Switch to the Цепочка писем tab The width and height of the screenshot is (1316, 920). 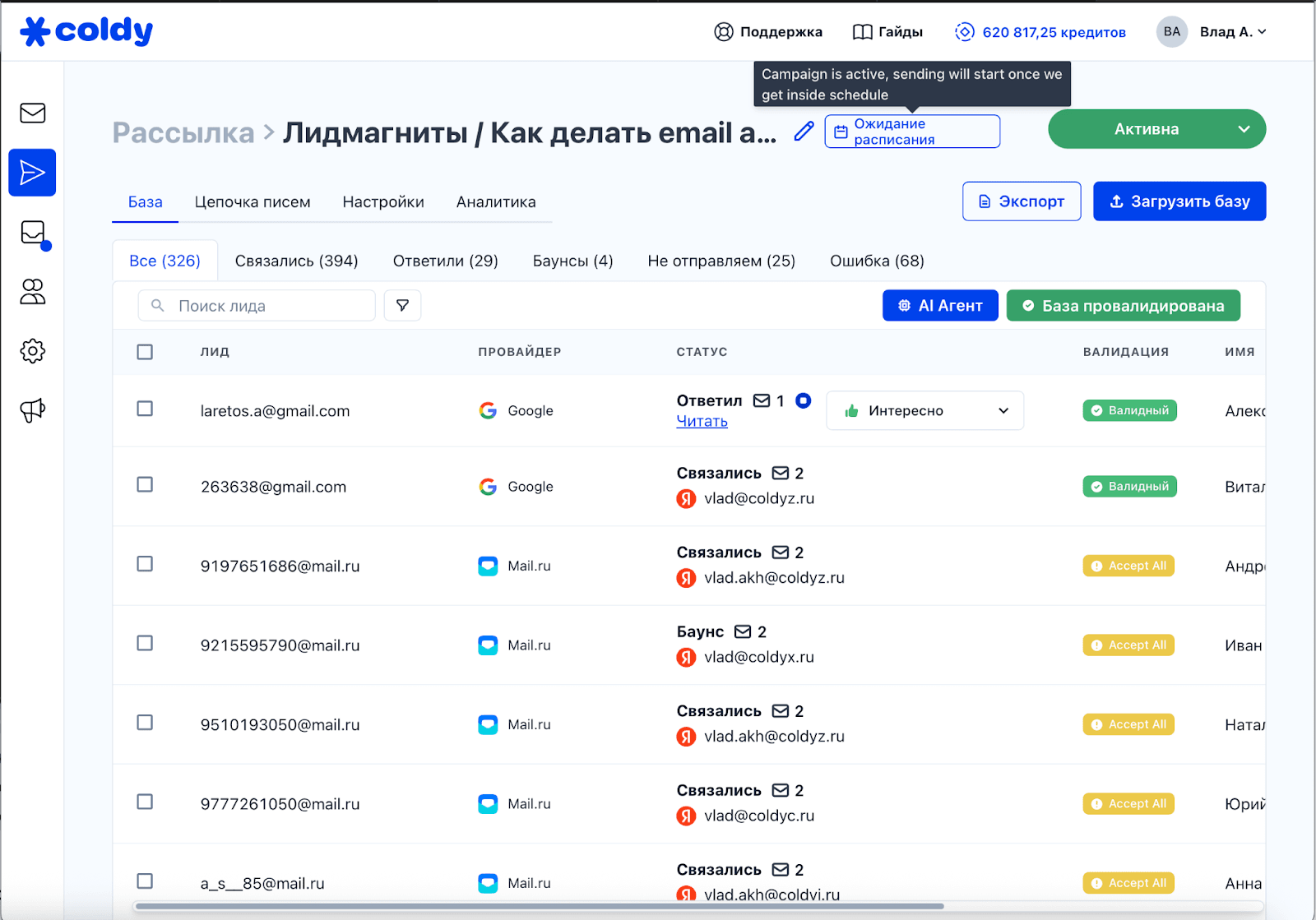click(x=253, y=202)
